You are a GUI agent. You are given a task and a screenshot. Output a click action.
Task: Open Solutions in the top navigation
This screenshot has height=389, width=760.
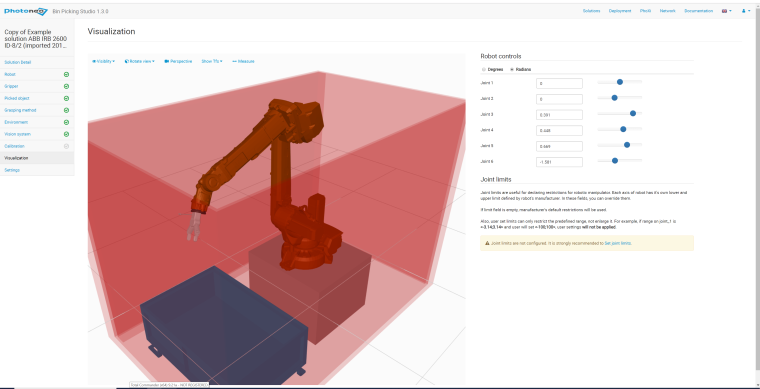point(591,11)
